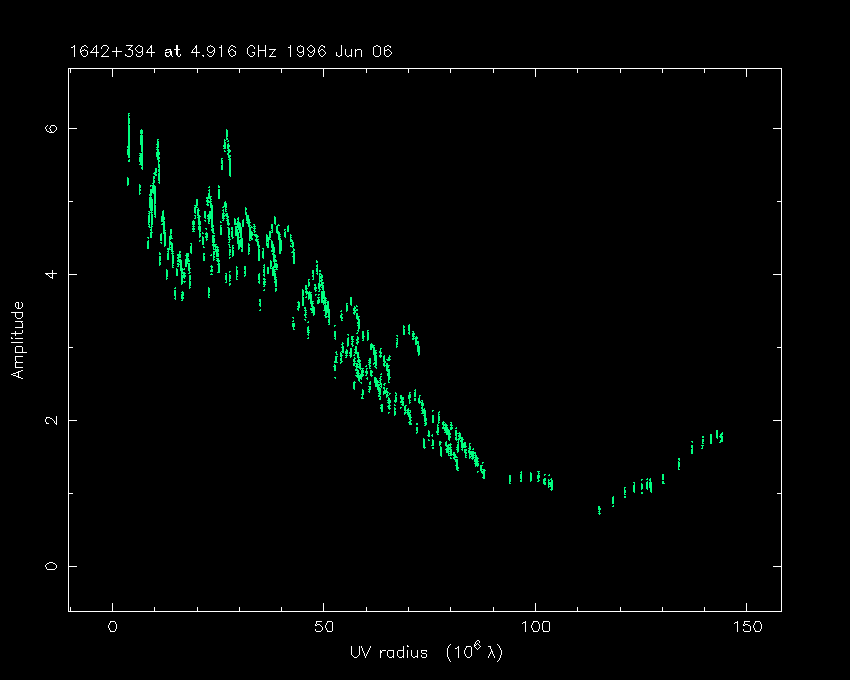Click the x-axis tick label '150'
850x680 pixels.
(x=746, y=627)
